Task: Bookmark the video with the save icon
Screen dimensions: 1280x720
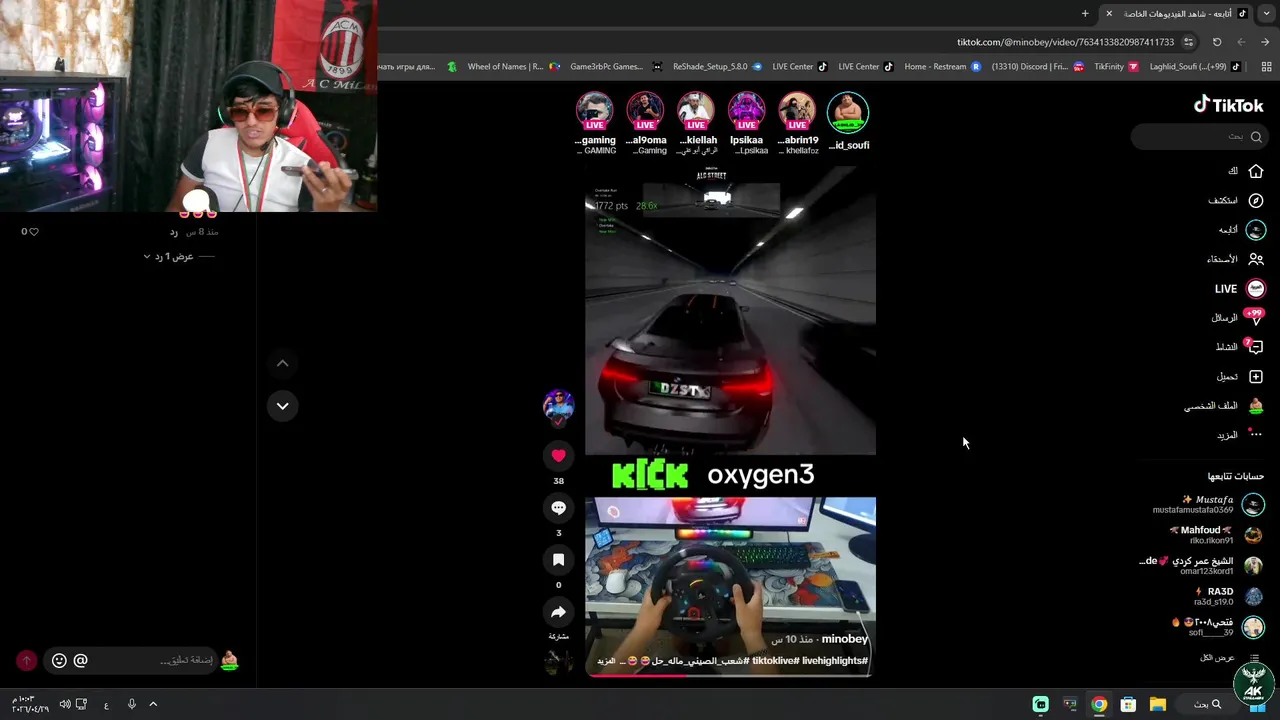Action: pos(558,560)
